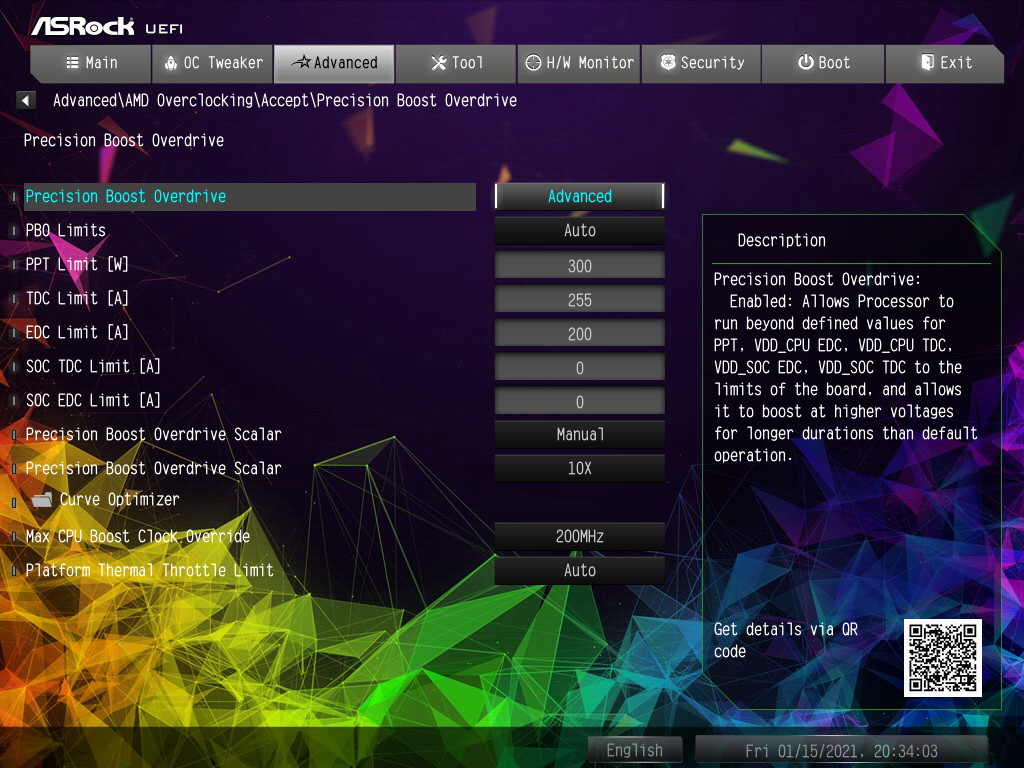The width and height of the screenshot is (1024, 768).
Task: Click the date and time display
Action: [x=841, y=751]
